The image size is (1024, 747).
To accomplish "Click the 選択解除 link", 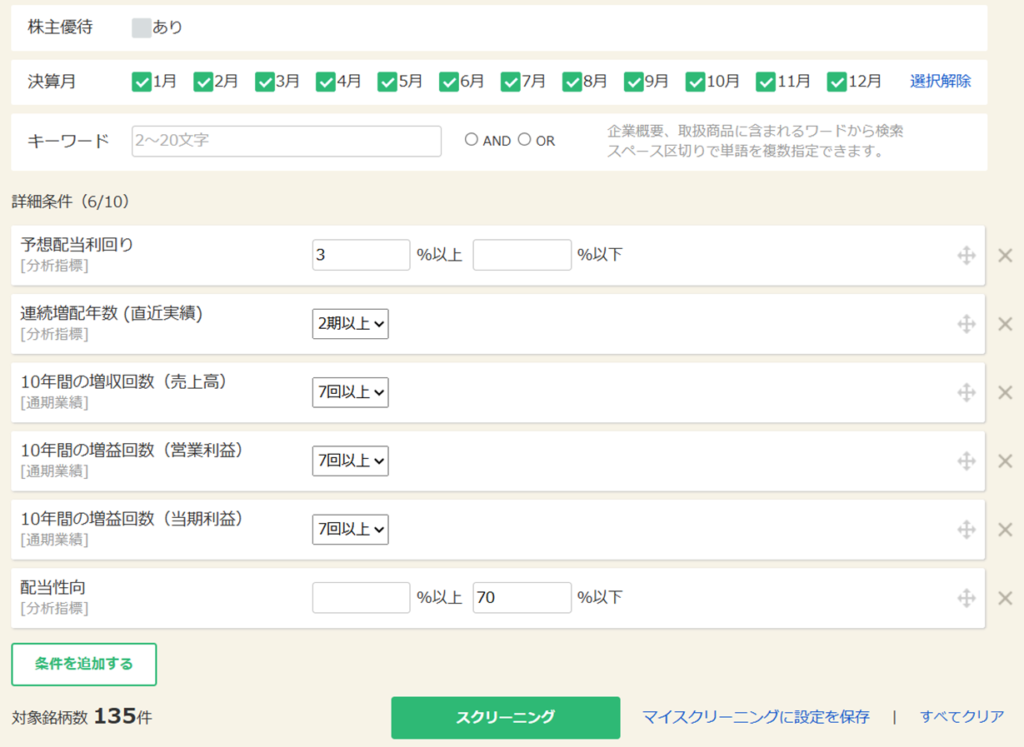I will tap(940, 81).
